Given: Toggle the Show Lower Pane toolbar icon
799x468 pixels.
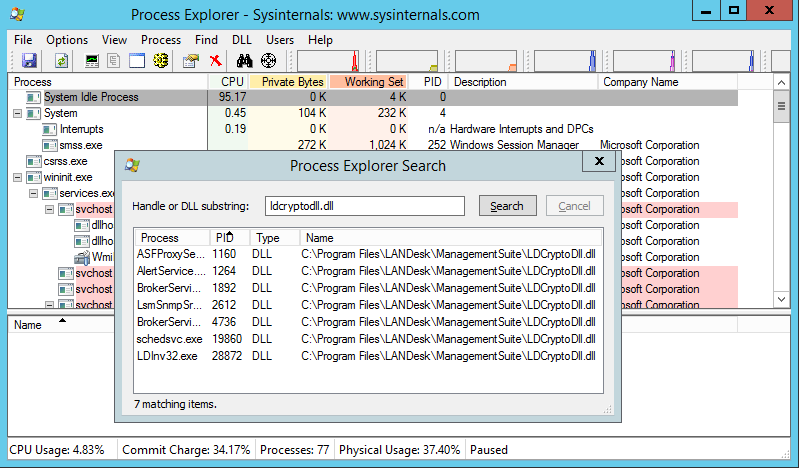Looking at the screenshot, I should click(x=137, y=61).
